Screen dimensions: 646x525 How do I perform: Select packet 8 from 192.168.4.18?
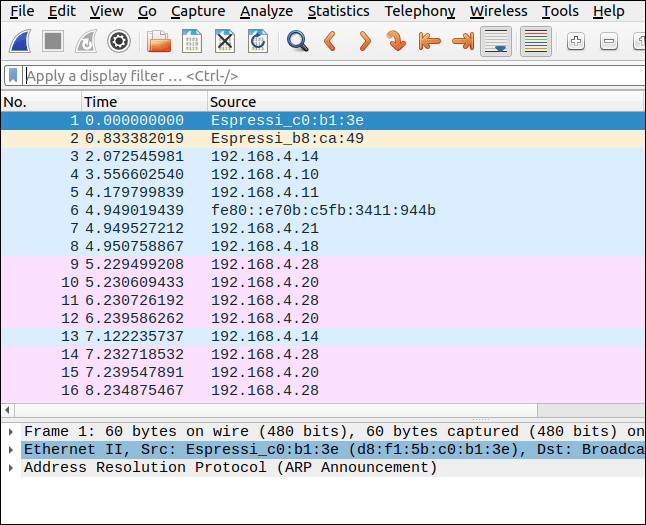pyautogui.click(x=323, y=246)
